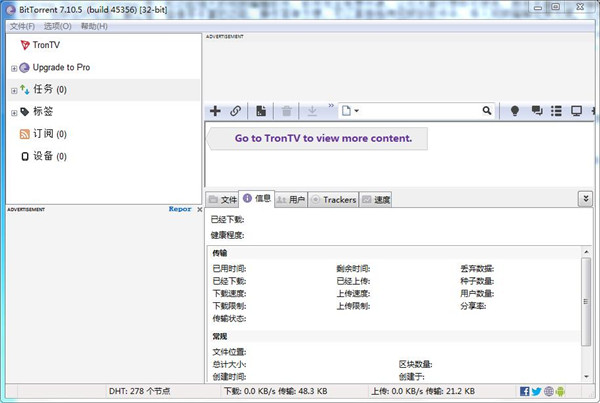Click the 健康程度 label
This screenshot has height=403, width=600.
[x=227, y=235]
